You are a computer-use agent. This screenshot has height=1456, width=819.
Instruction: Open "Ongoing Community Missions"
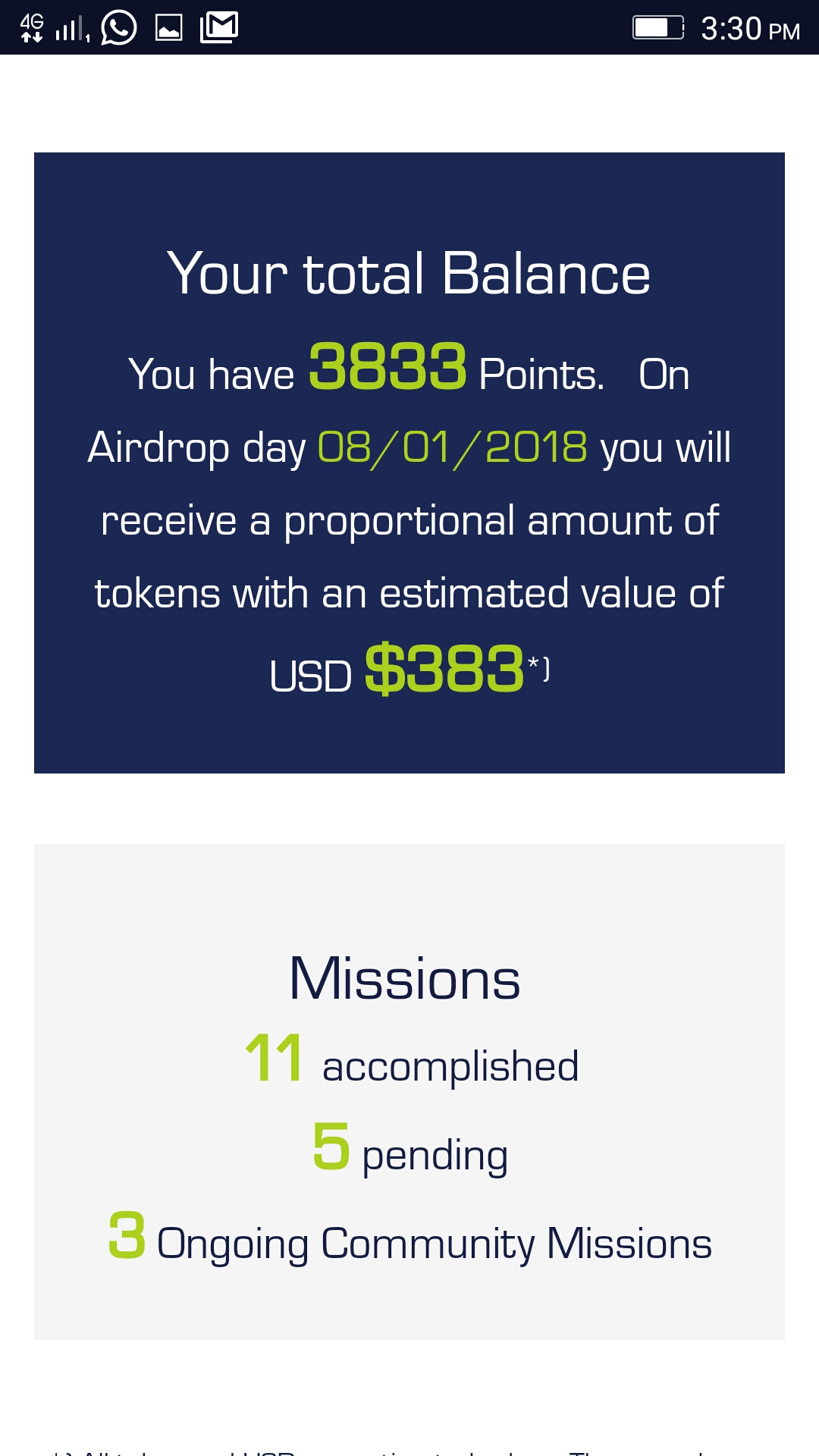coord(434,1244)
